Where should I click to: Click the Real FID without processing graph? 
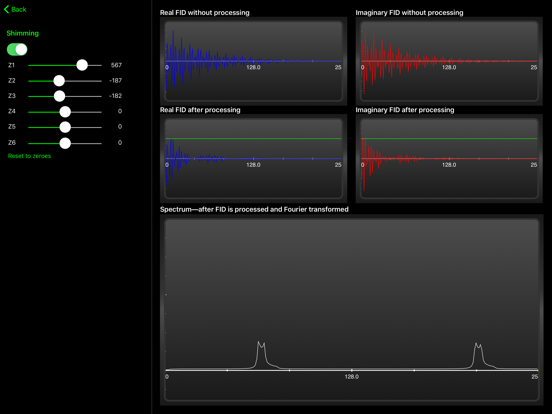[x=253, y=61]
